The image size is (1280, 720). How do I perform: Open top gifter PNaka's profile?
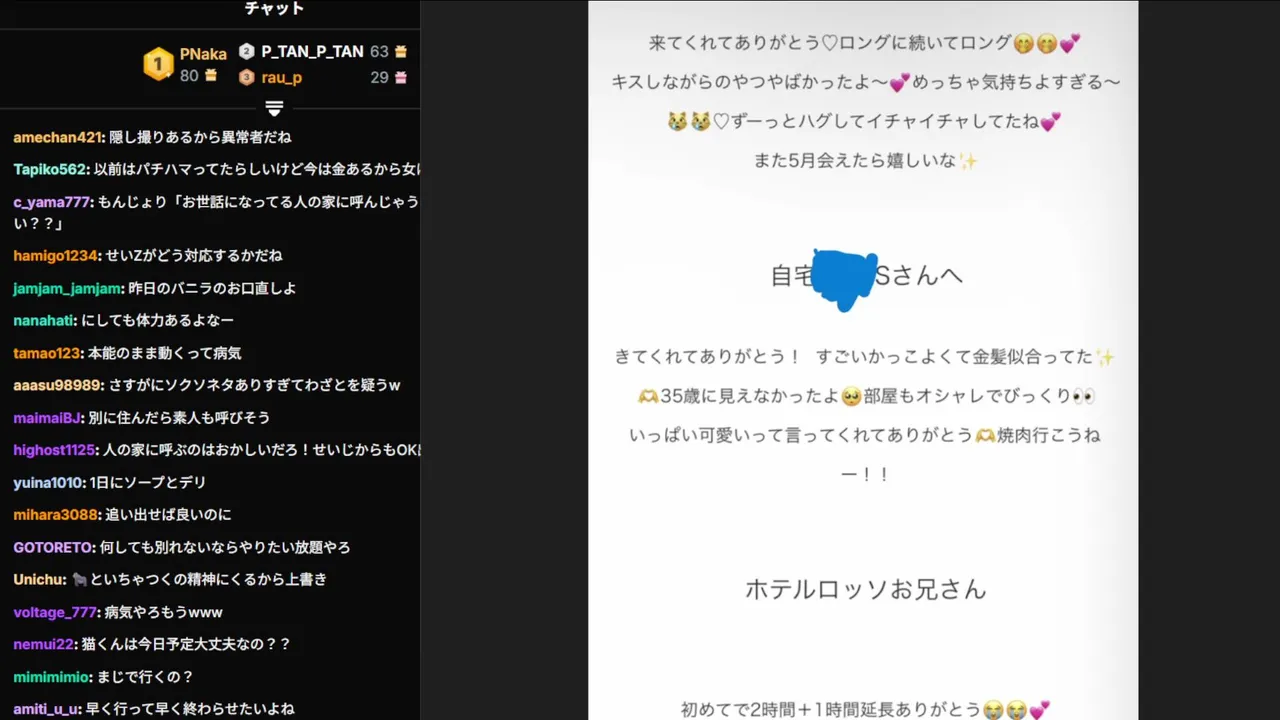pyautogui.click(x=203, y=54)
